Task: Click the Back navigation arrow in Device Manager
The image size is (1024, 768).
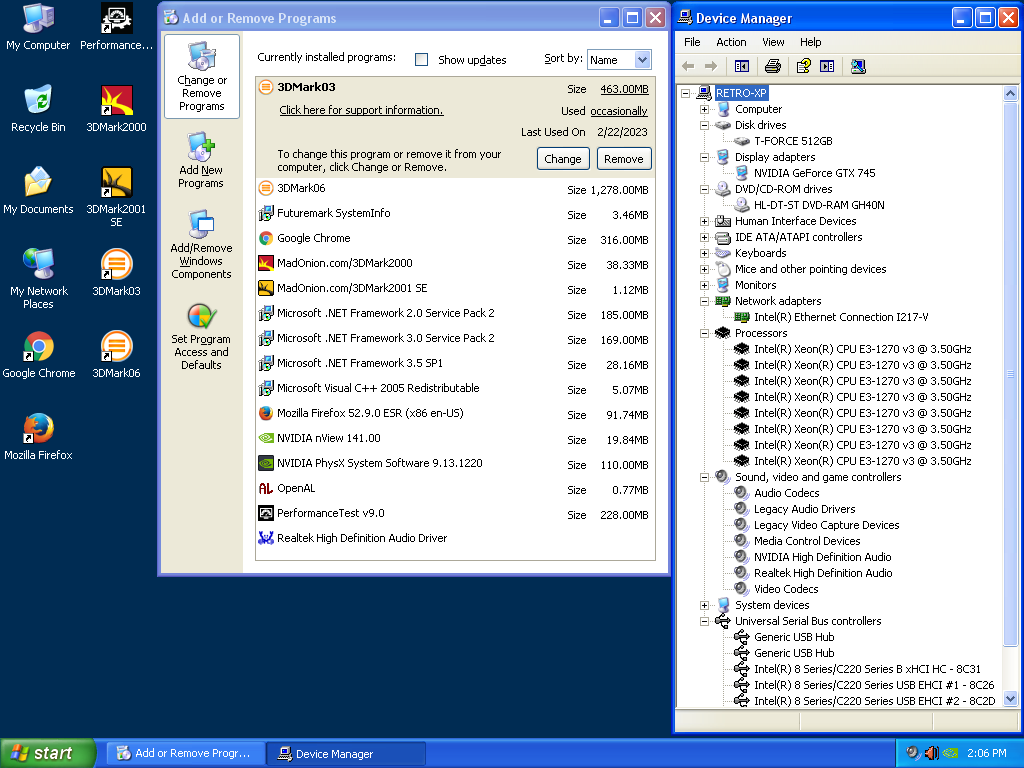Action: click(688, 66)
